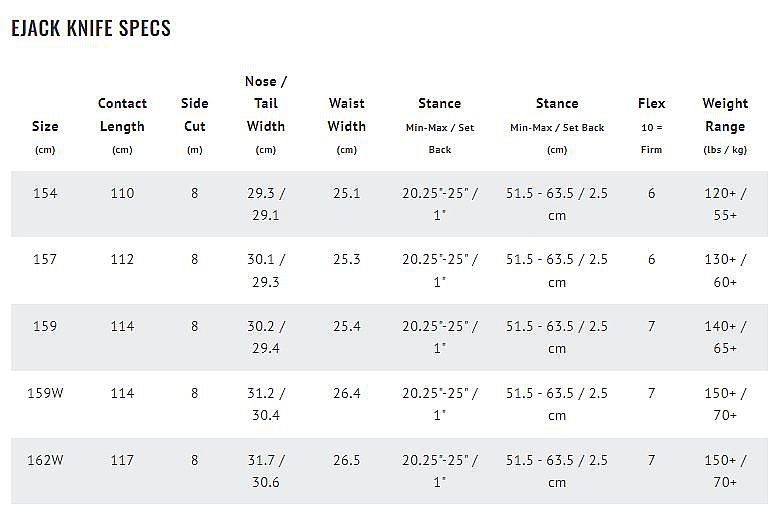Screen dimensions: 779x532
Task: Click the EJACK KNIFE SPECS heading
Action: (x=91, y=28)
